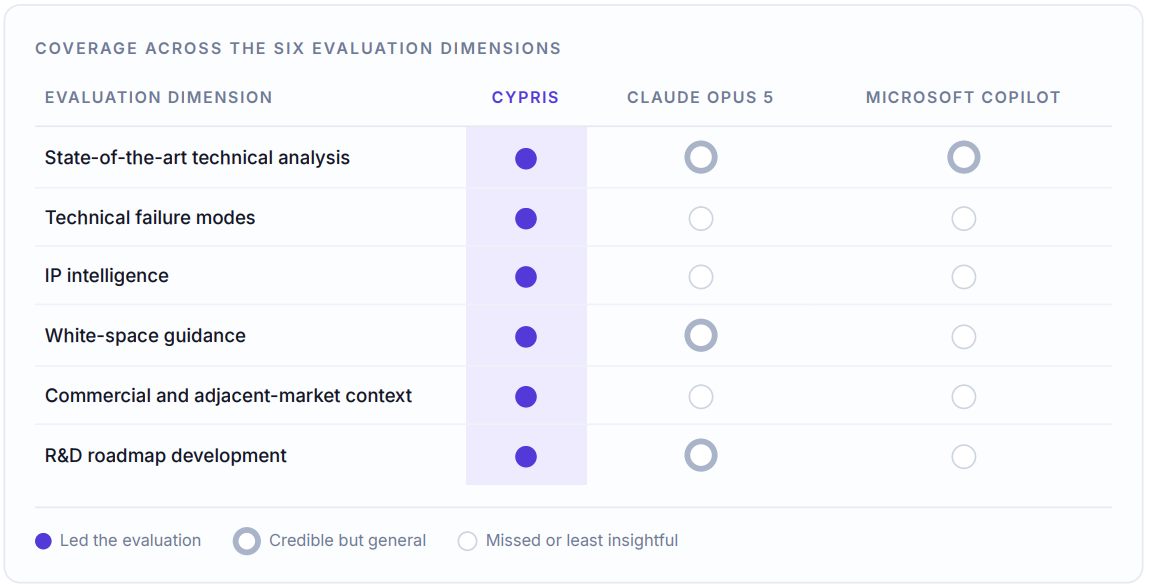
Task: Click the 'Credible but general' legend ring
Action: click(x=247, y=541)
